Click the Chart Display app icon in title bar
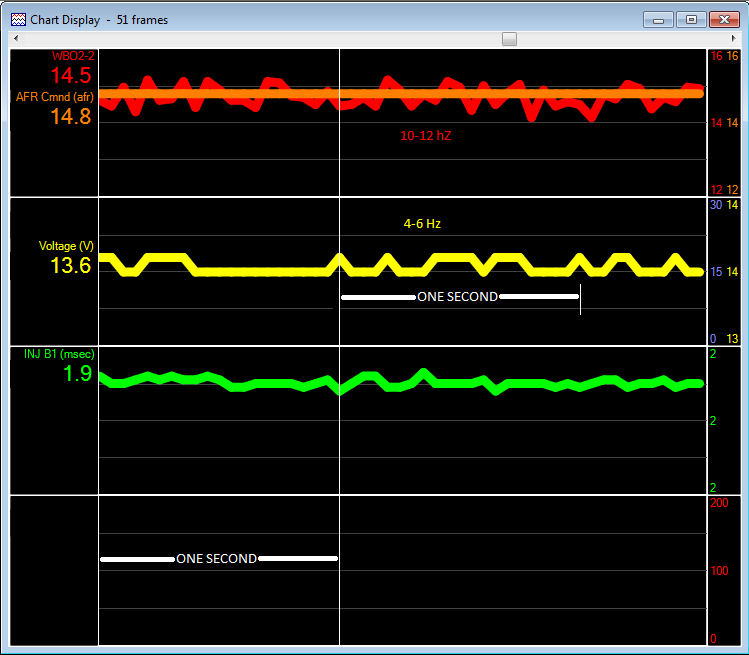Viewport: 749px width, 655px height. 17,19
